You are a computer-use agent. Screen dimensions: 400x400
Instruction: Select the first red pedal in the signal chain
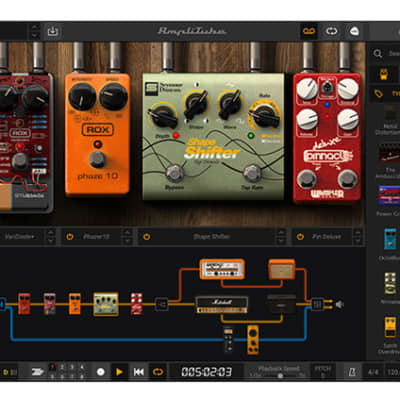(x=24, y=303)
